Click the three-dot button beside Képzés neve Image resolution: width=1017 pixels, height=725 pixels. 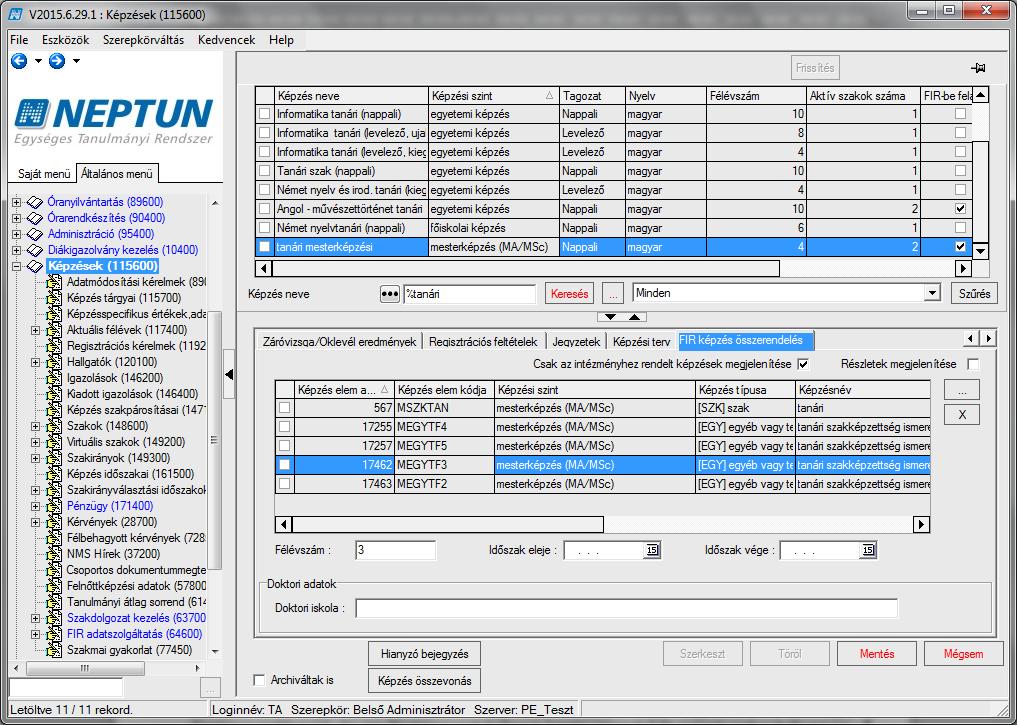[x=389, y=294]
